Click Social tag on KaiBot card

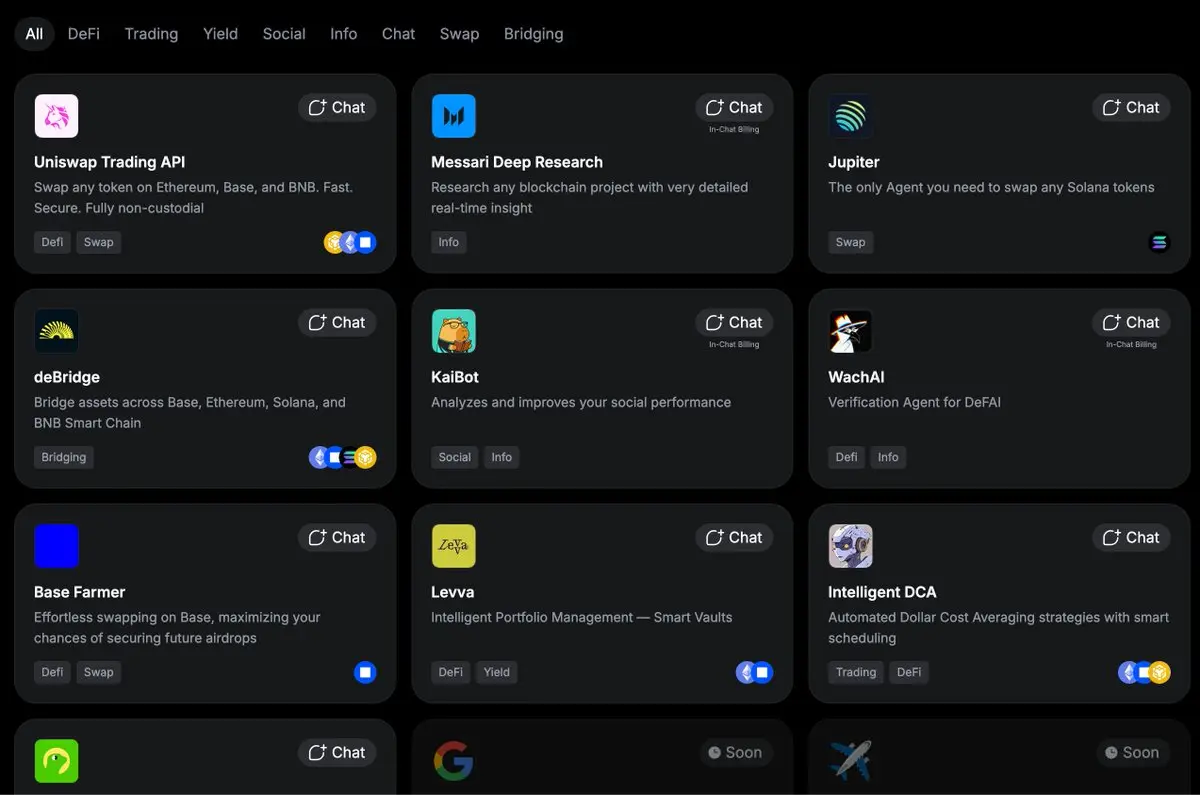[454, 457]
